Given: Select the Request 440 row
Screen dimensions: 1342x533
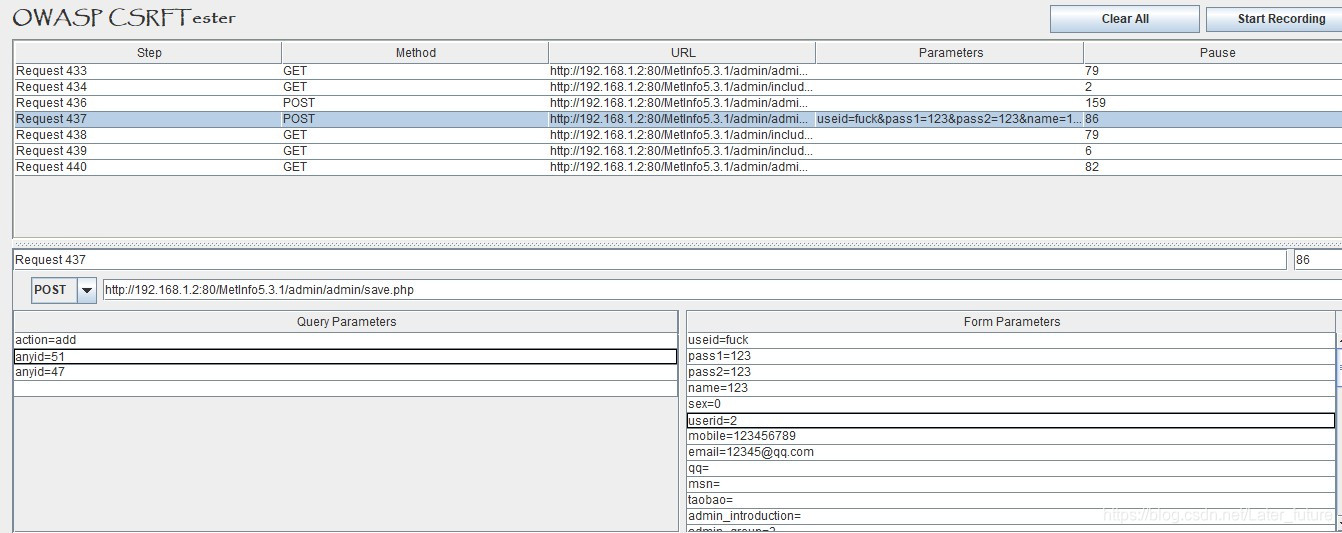Looking at the screenshot, I should 678,167.
